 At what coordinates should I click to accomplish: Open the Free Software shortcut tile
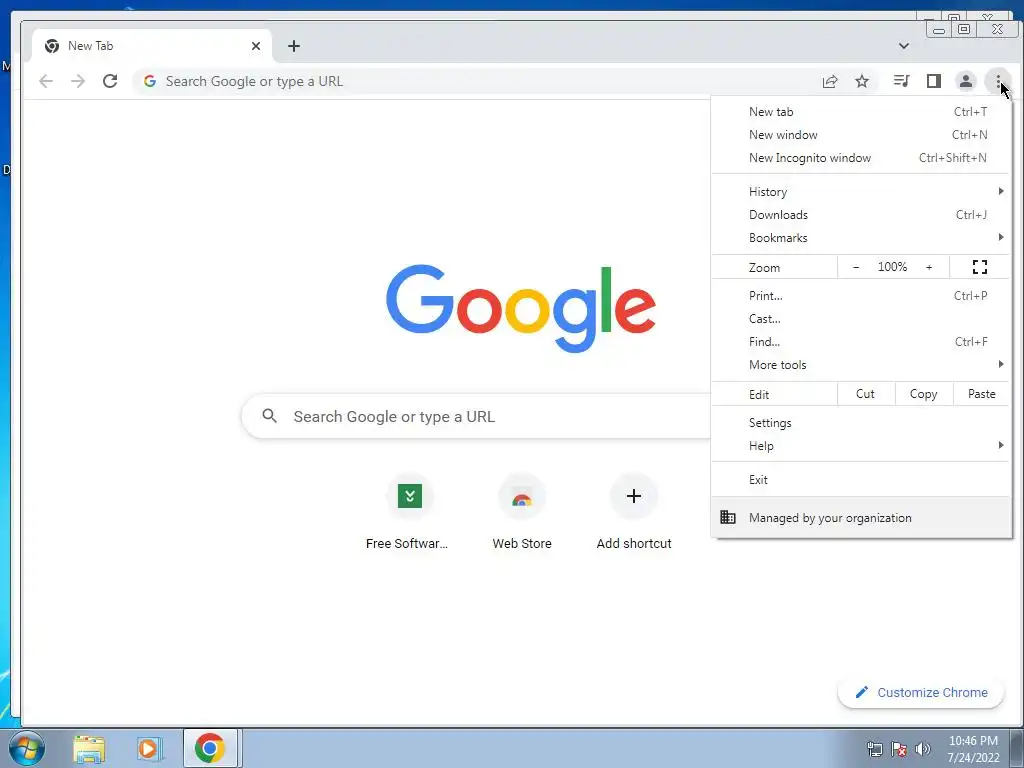(409, 513)
